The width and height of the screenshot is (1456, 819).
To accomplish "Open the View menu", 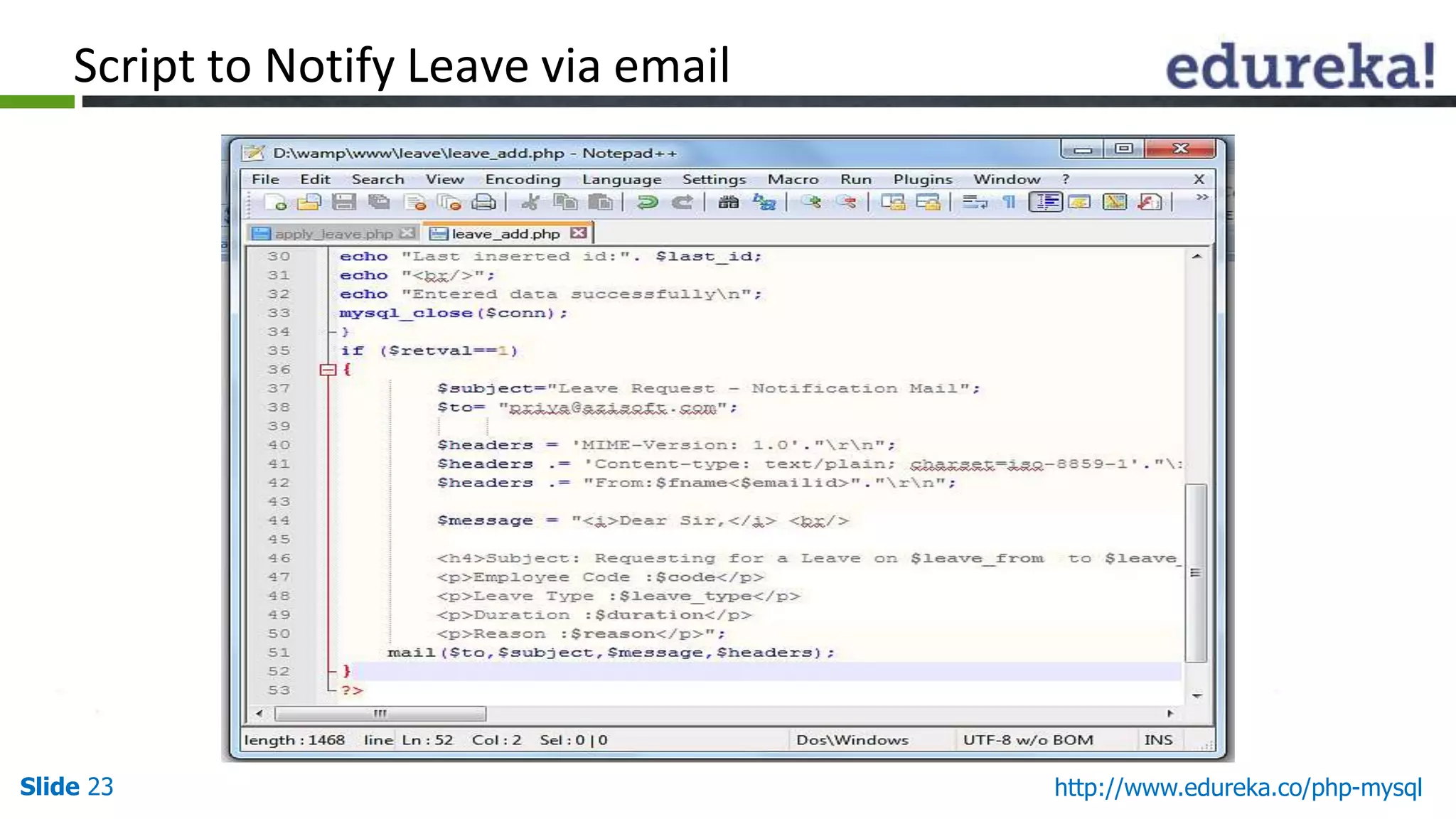I will (x=444, y=179).
